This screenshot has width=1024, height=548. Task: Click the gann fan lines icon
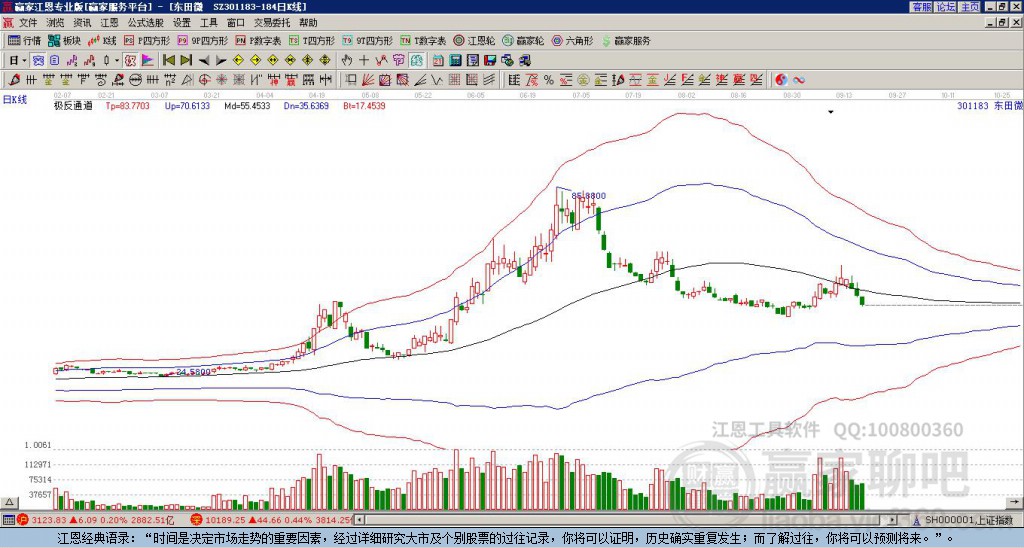[368, 80]
